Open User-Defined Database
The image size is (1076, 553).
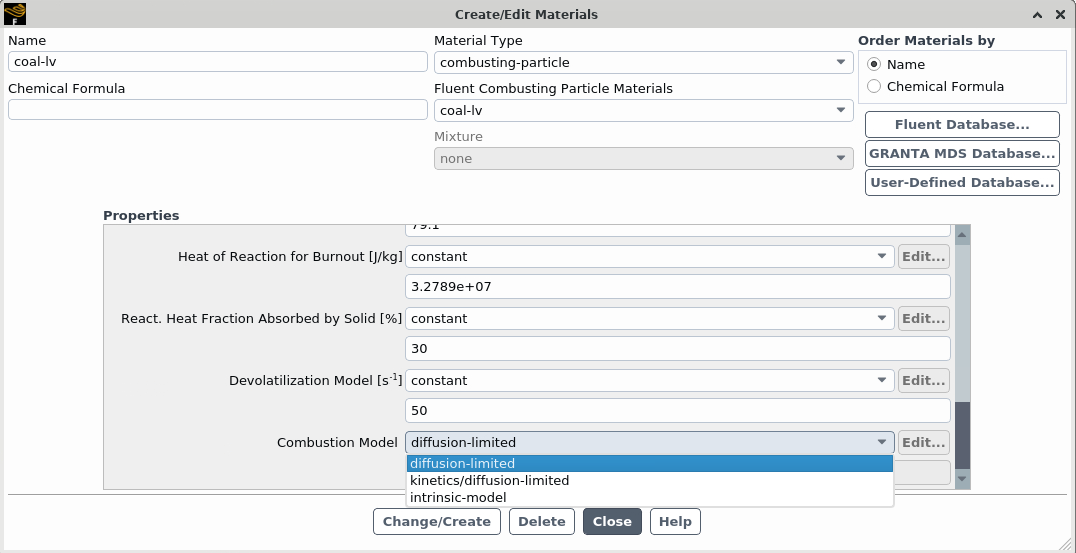pyautogui.click(x=961, y=183)
